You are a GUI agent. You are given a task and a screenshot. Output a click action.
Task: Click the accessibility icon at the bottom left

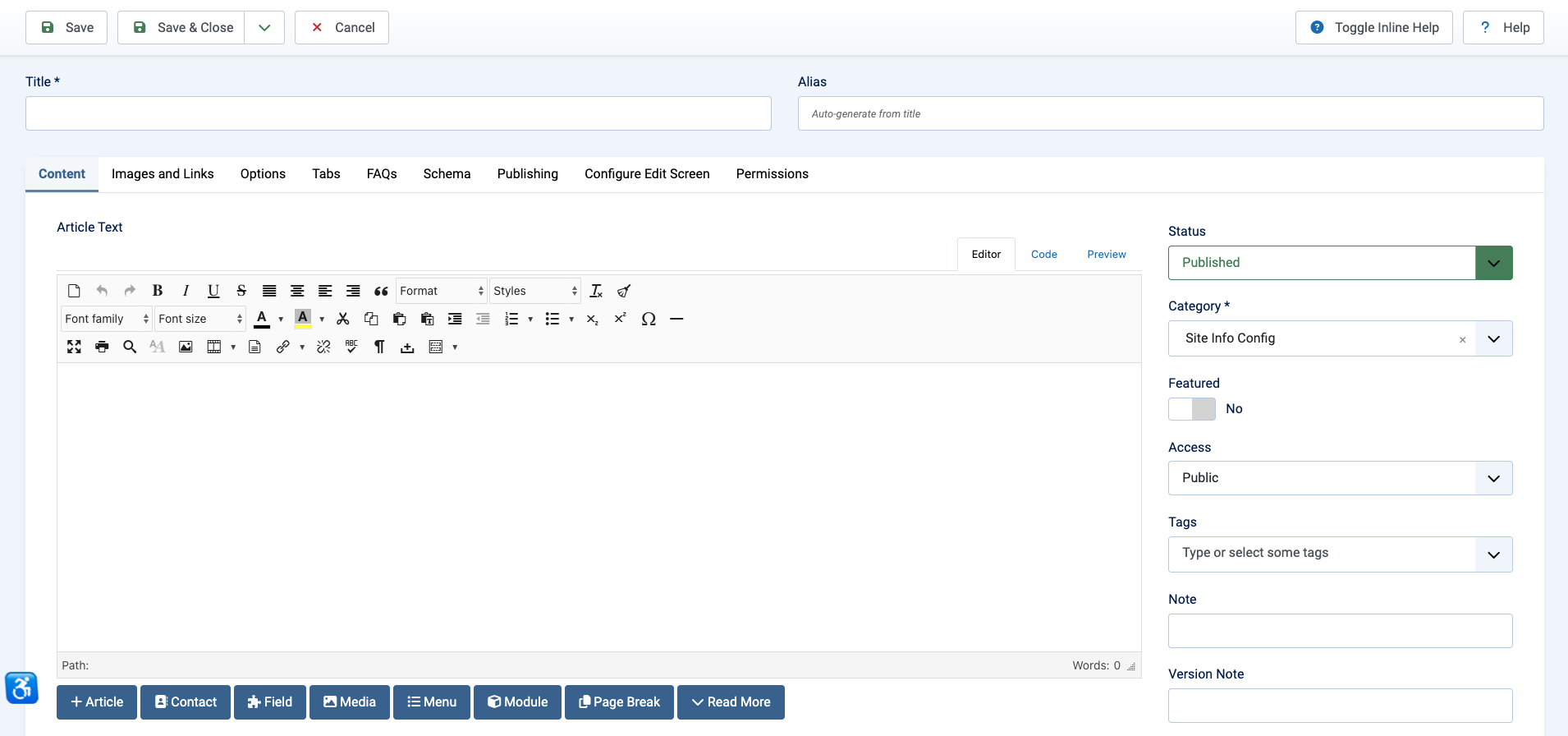click(x=21, y=688)
